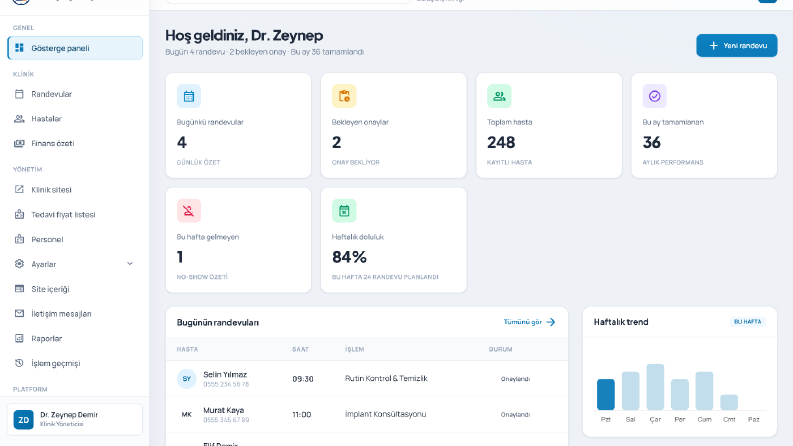Expand the Ayarlar submenu chevron
The width and height of the screenshot is (793, 446).
130,264
